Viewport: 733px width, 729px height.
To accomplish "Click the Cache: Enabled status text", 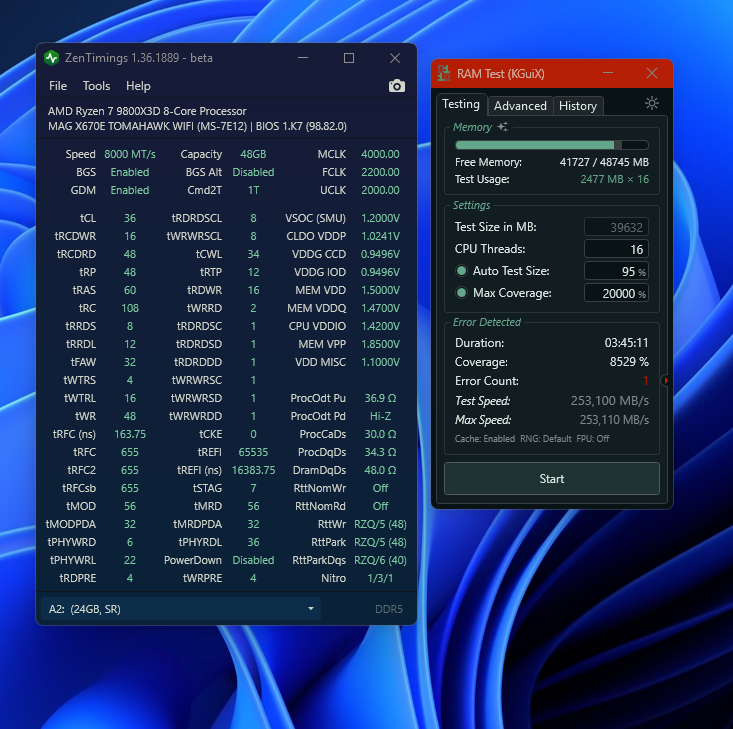I will [485, 439].
